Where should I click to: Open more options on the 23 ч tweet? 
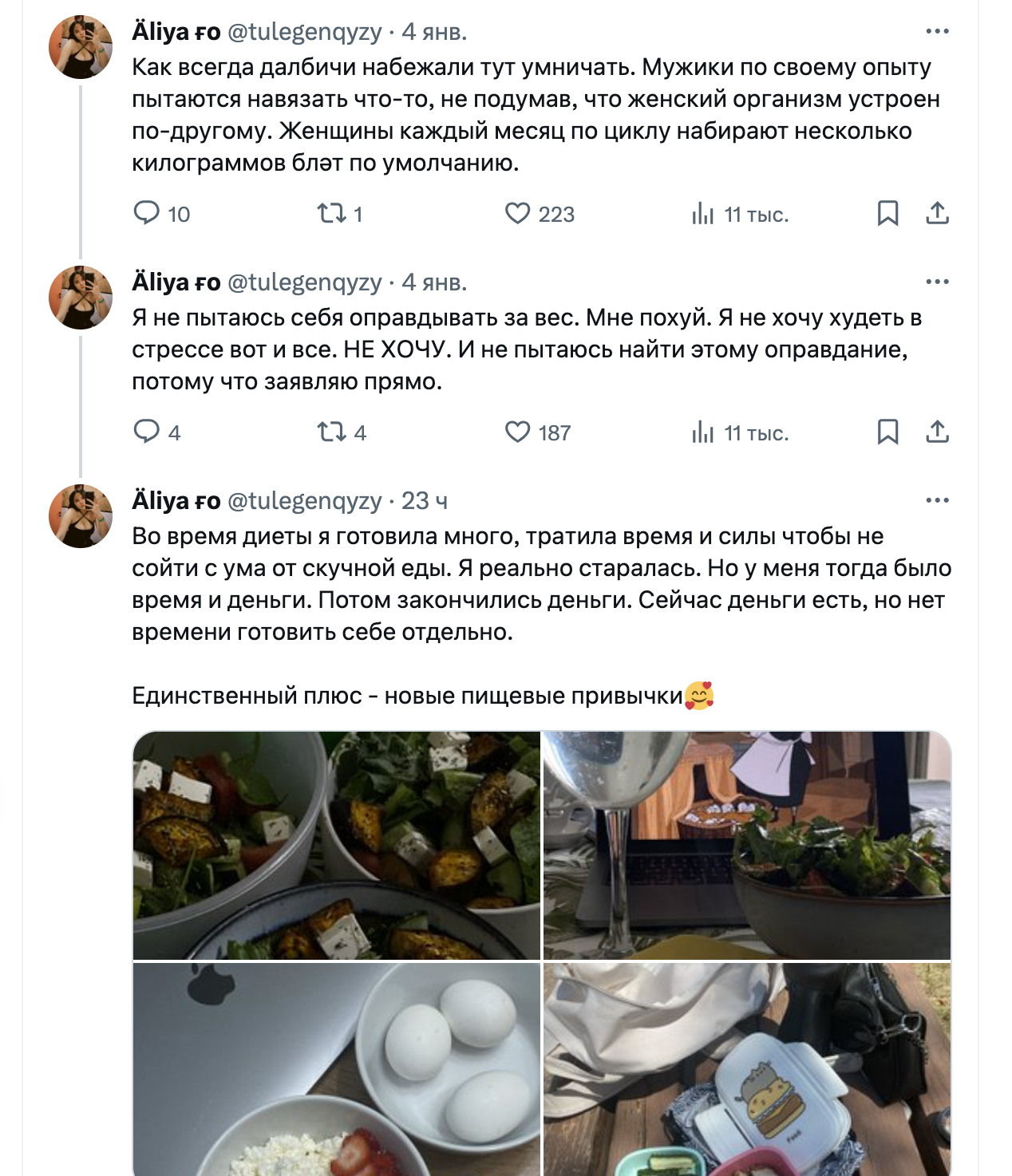[937, 500]
